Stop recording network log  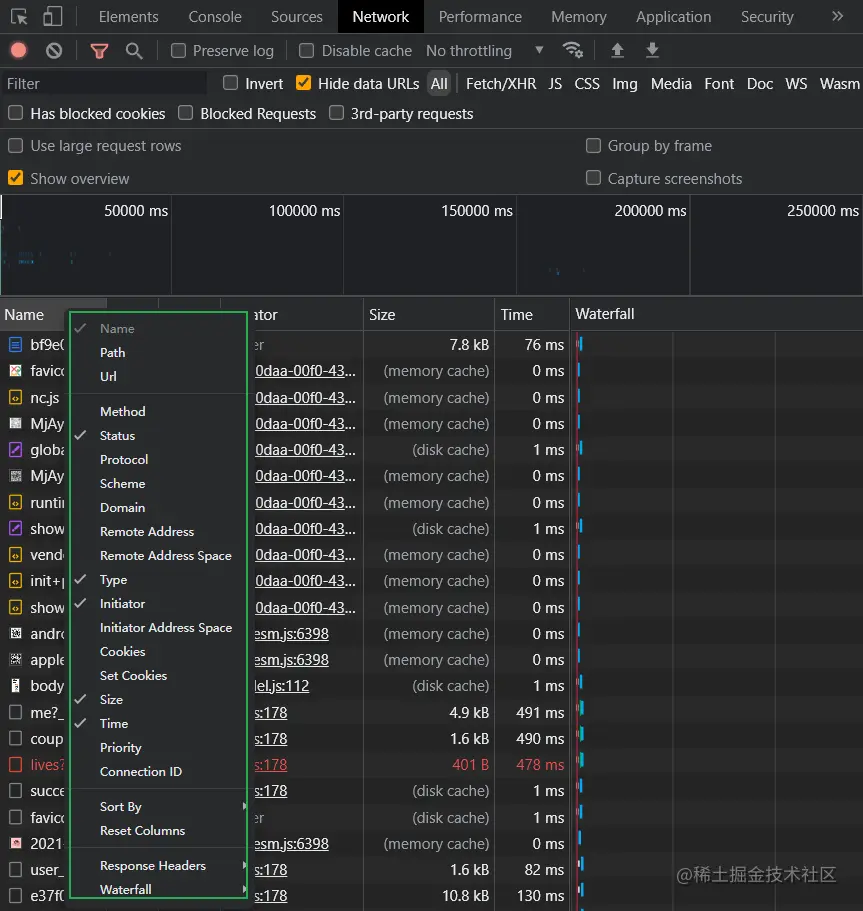pos(19,51)
